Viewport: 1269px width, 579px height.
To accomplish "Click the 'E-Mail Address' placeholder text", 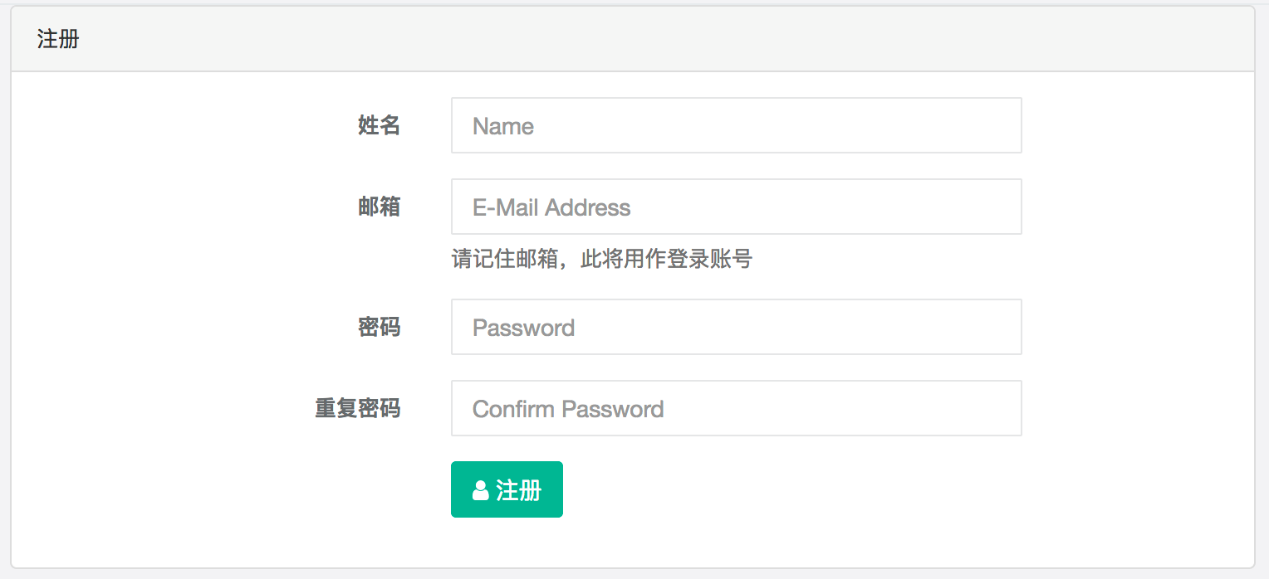I will coord(551,208).
